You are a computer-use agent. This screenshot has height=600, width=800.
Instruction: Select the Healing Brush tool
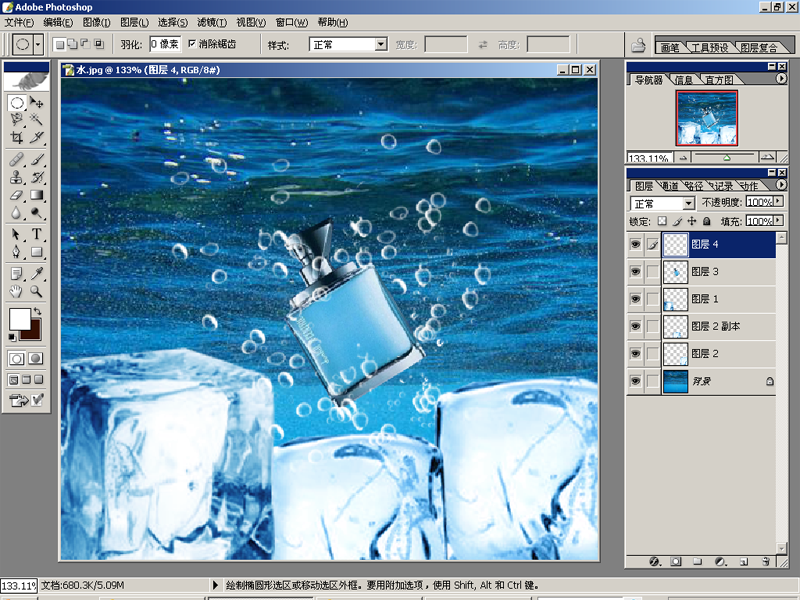17,159
